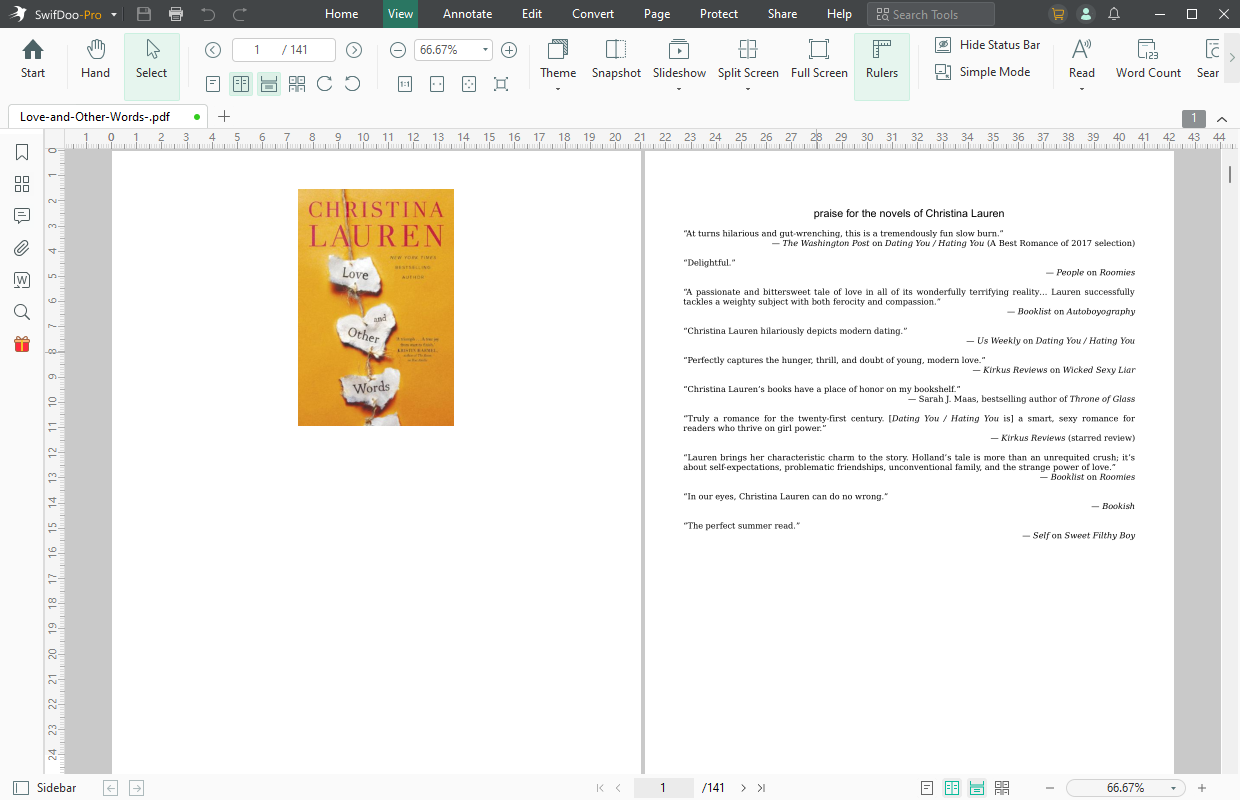Set zoom to actual size 1:1
The image size is (1240, 800).
(405, 84)
